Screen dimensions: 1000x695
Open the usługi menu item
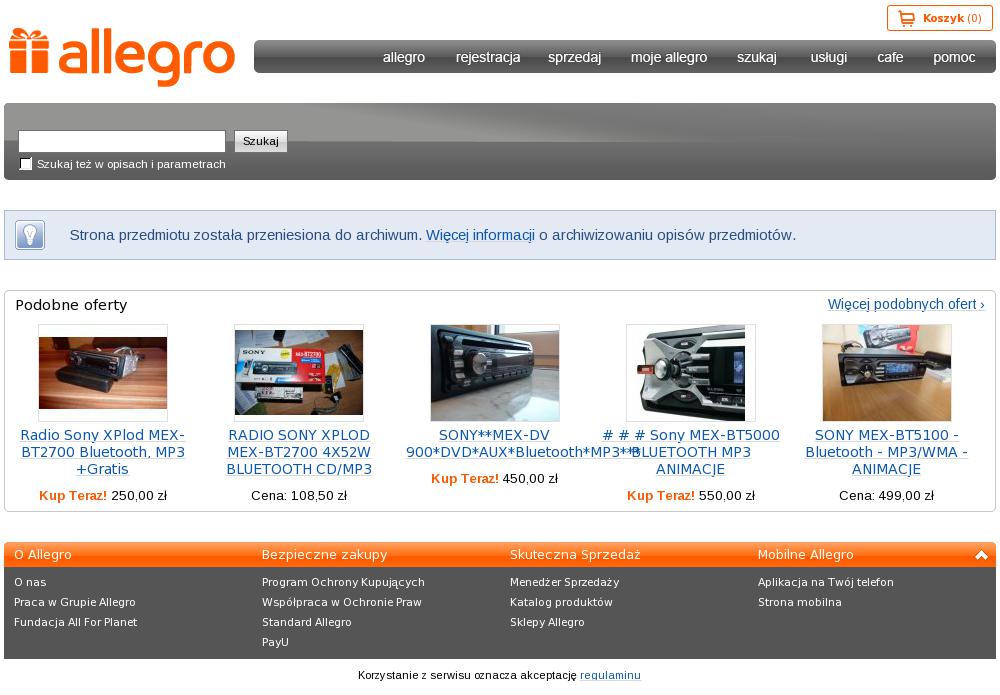pyautogui.click(x=828, y=57)
